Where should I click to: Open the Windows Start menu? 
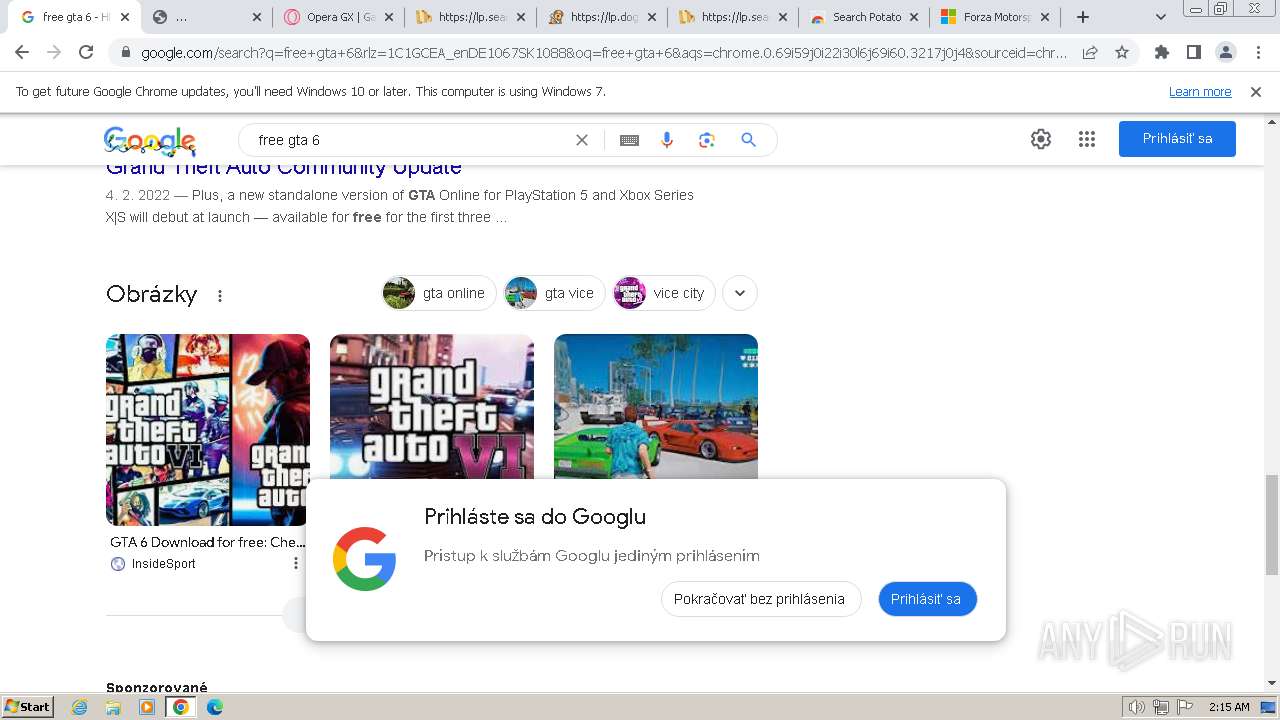(x=28, y=706)
